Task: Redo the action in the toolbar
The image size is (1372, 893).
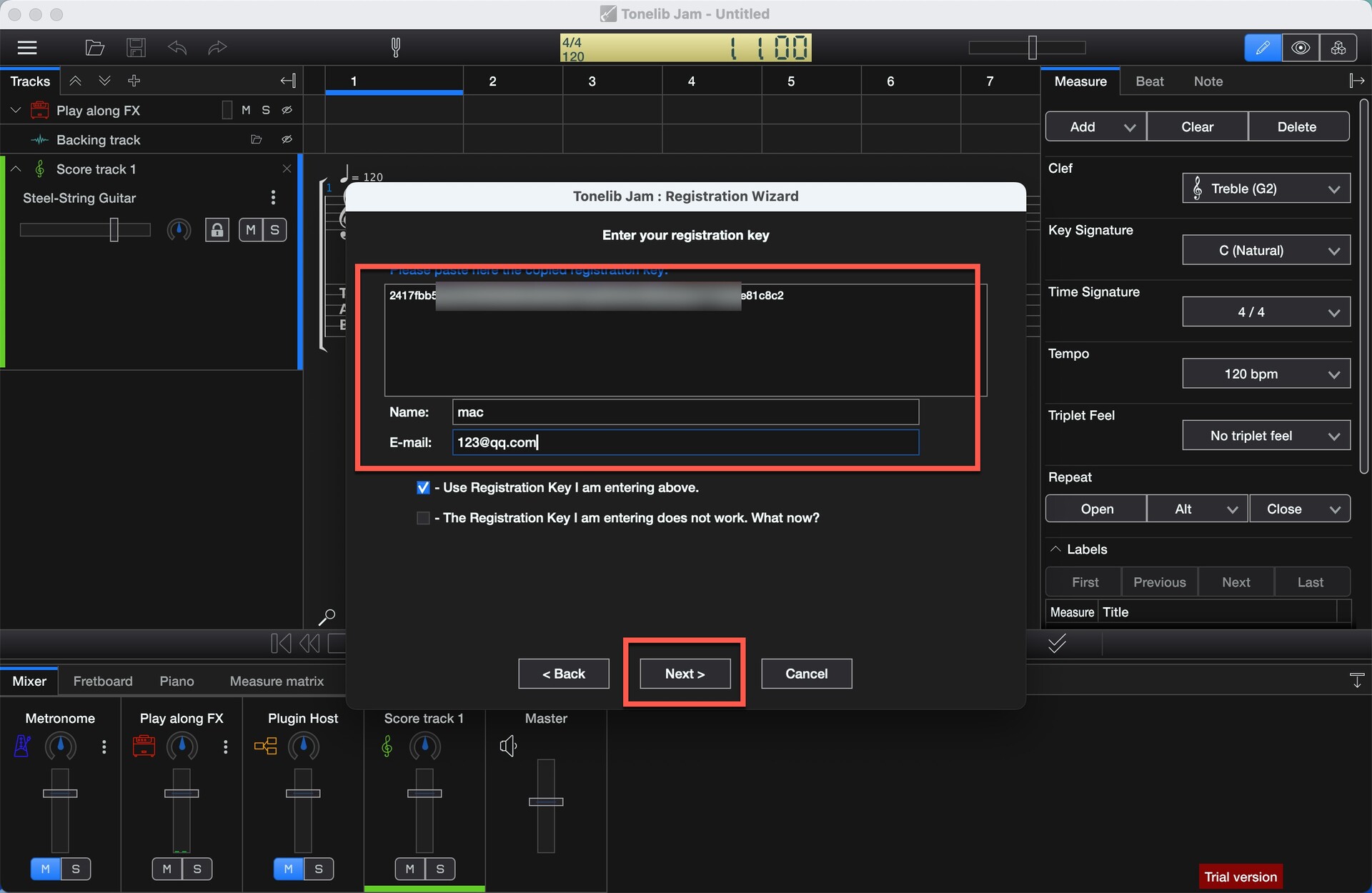Action: 217,48
